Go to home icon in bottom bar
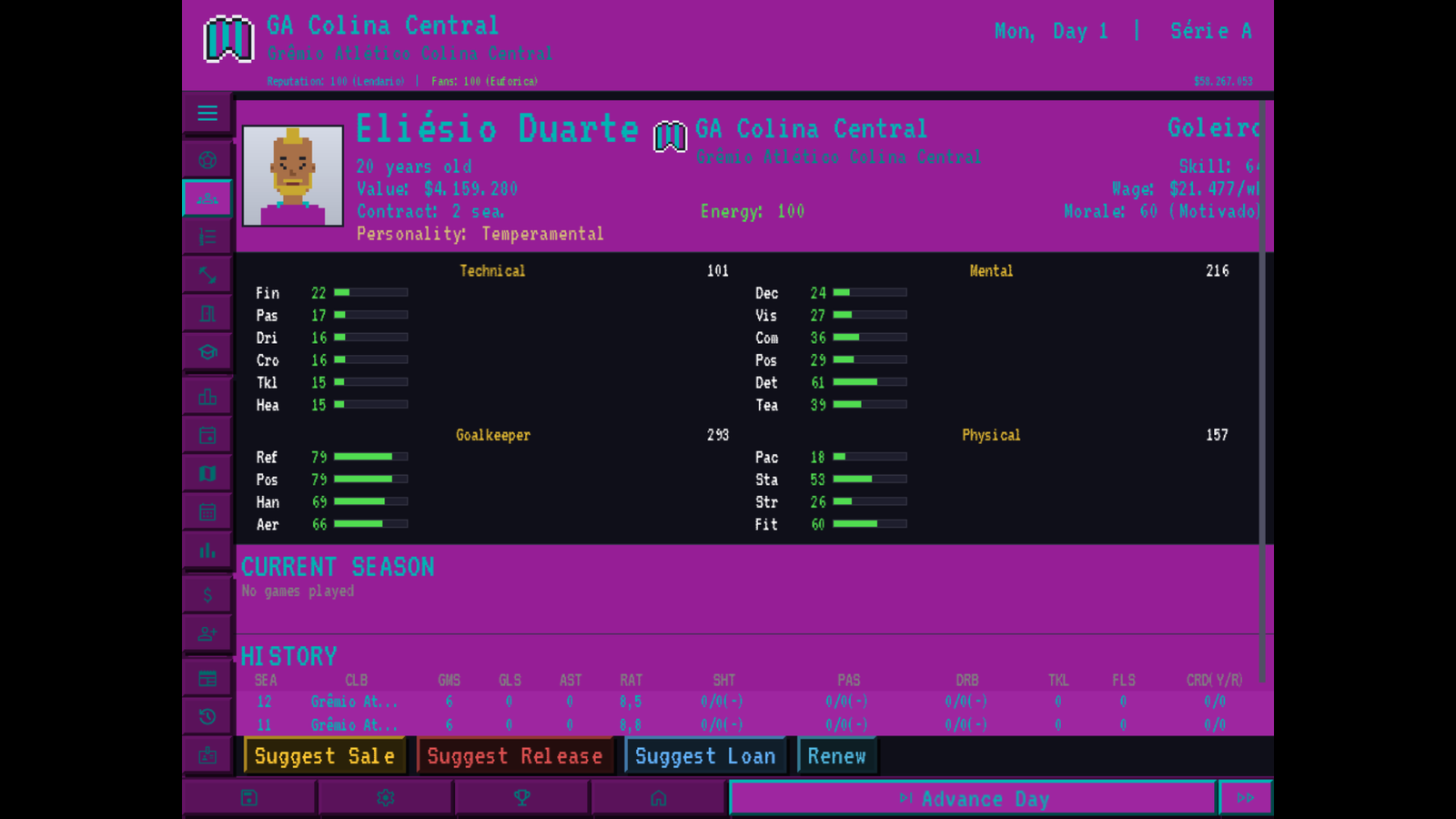This screenshot has width=1456, height=819. click(659, 798)
